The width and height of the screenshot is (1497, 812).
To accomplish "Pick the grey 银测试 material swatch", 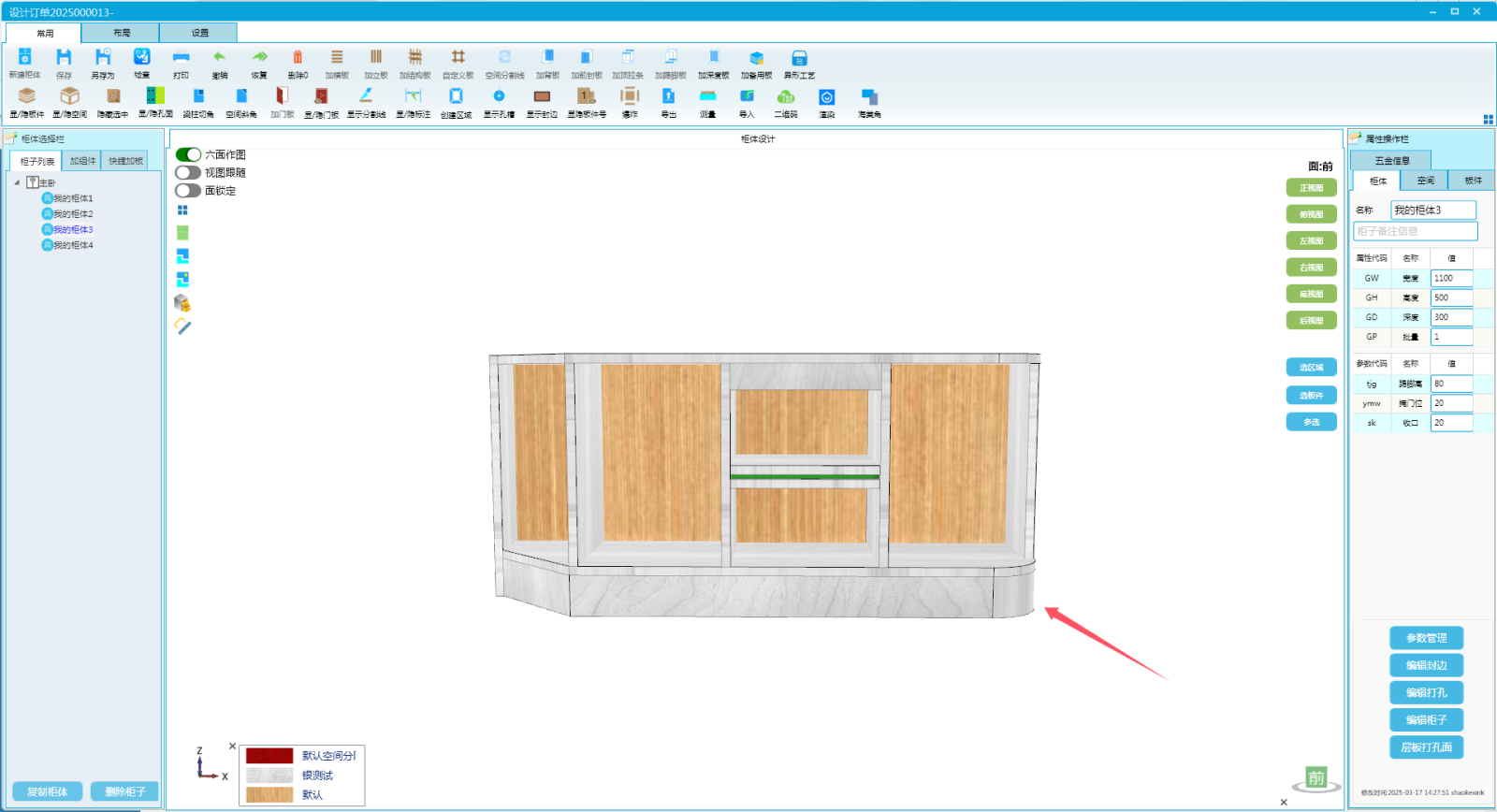I will [x=269, y=776].
